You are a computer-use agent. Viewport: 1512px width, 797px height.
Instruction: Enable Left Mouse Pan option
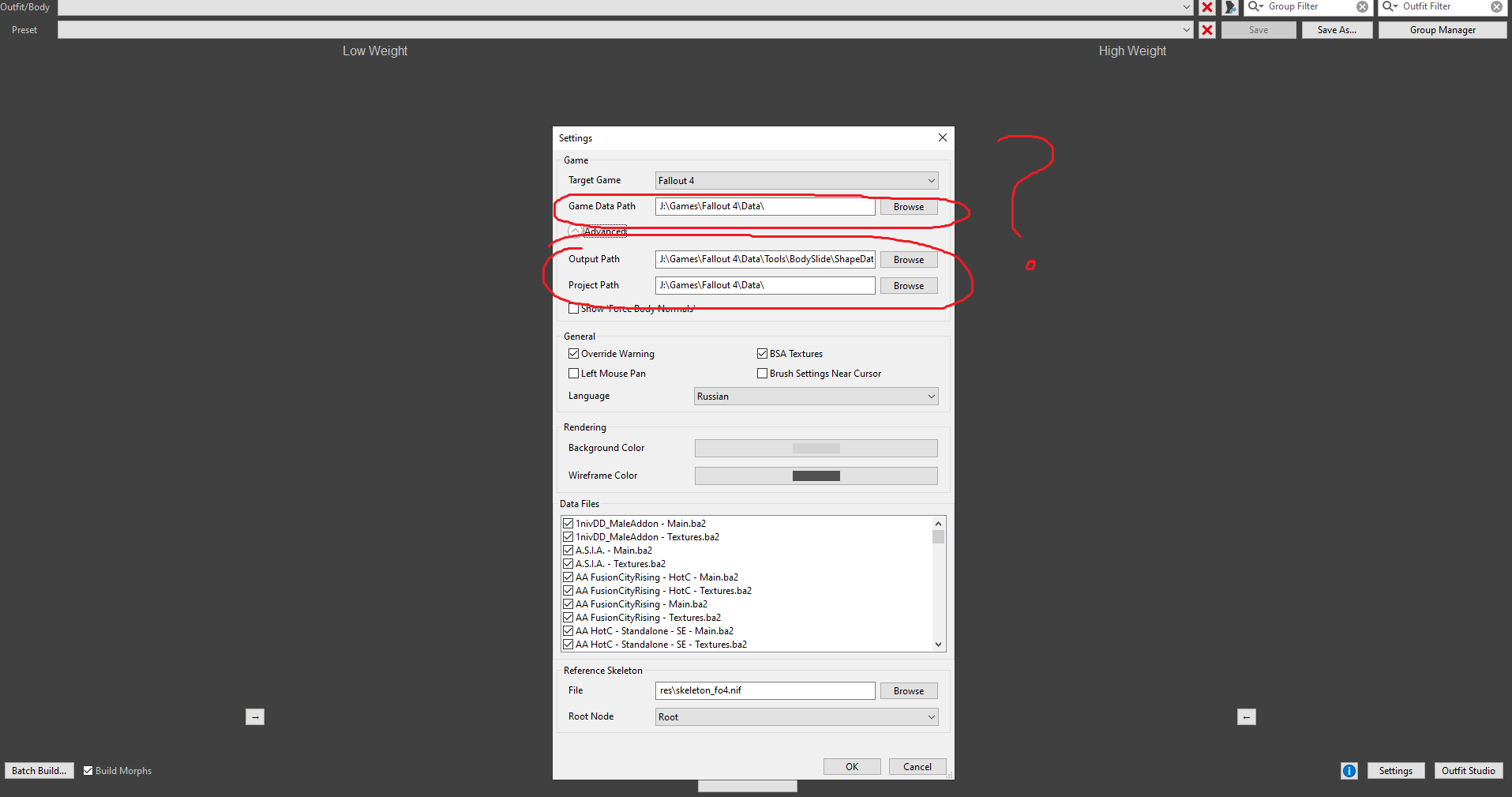coord(574,374)
